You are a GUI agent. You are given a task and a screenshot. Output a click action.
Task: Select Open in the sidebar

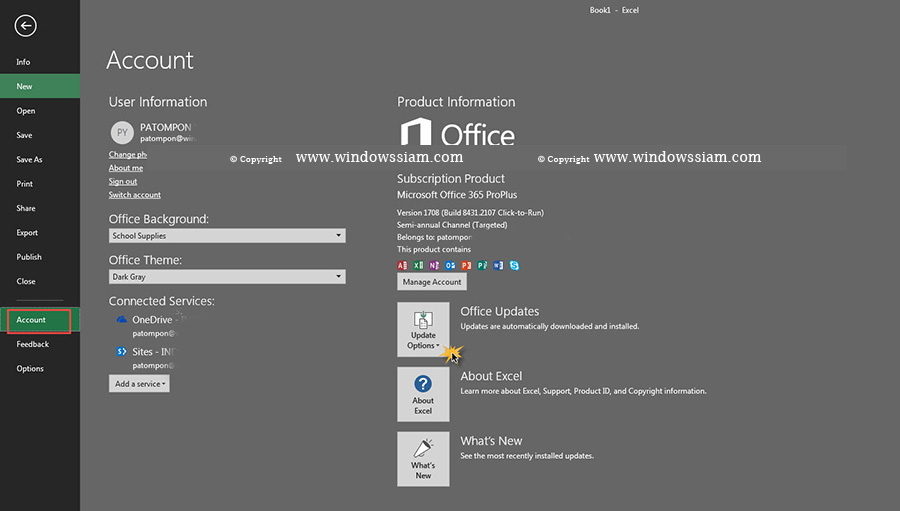[40, 111]
